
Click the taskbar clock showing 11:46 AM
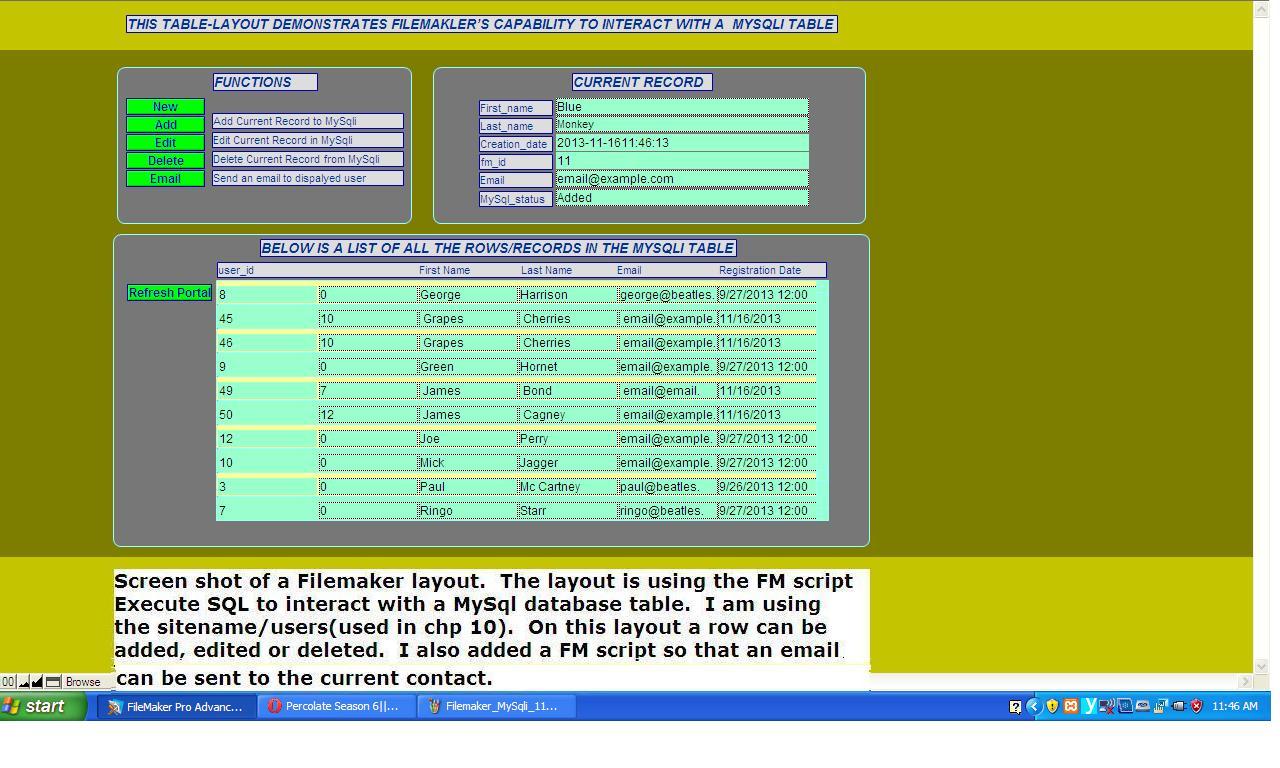click(1235, 706)
